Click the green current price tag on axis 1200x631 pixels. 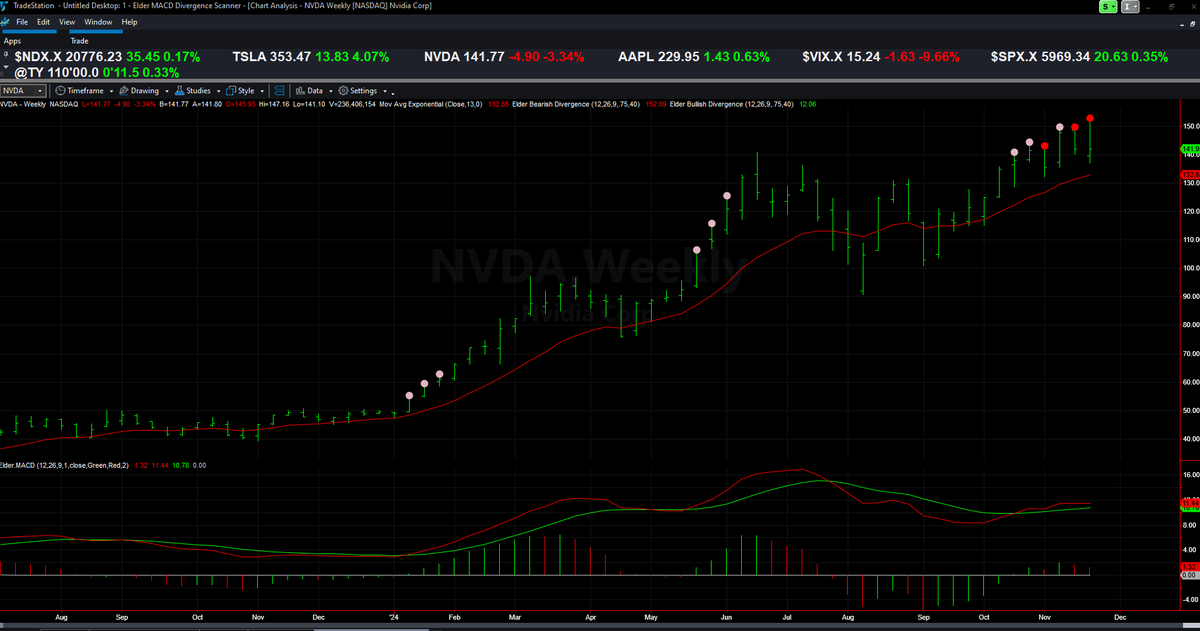tap(1190, 149)
